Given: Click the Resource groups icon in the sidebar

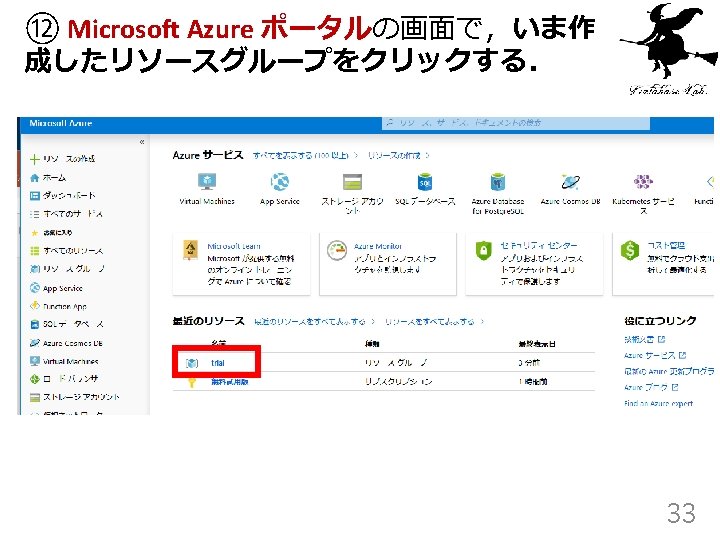Looking at the screenshot, I should 34,269.
